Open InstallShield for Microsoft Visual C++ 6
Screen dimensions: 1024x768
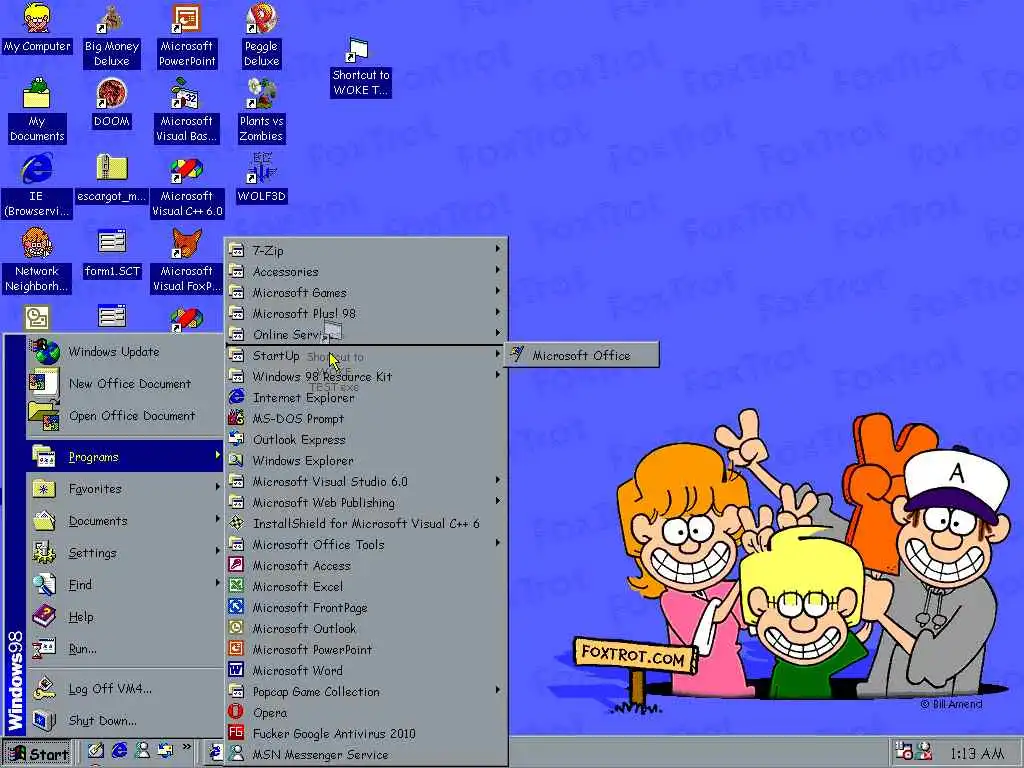tap(366, 523)
